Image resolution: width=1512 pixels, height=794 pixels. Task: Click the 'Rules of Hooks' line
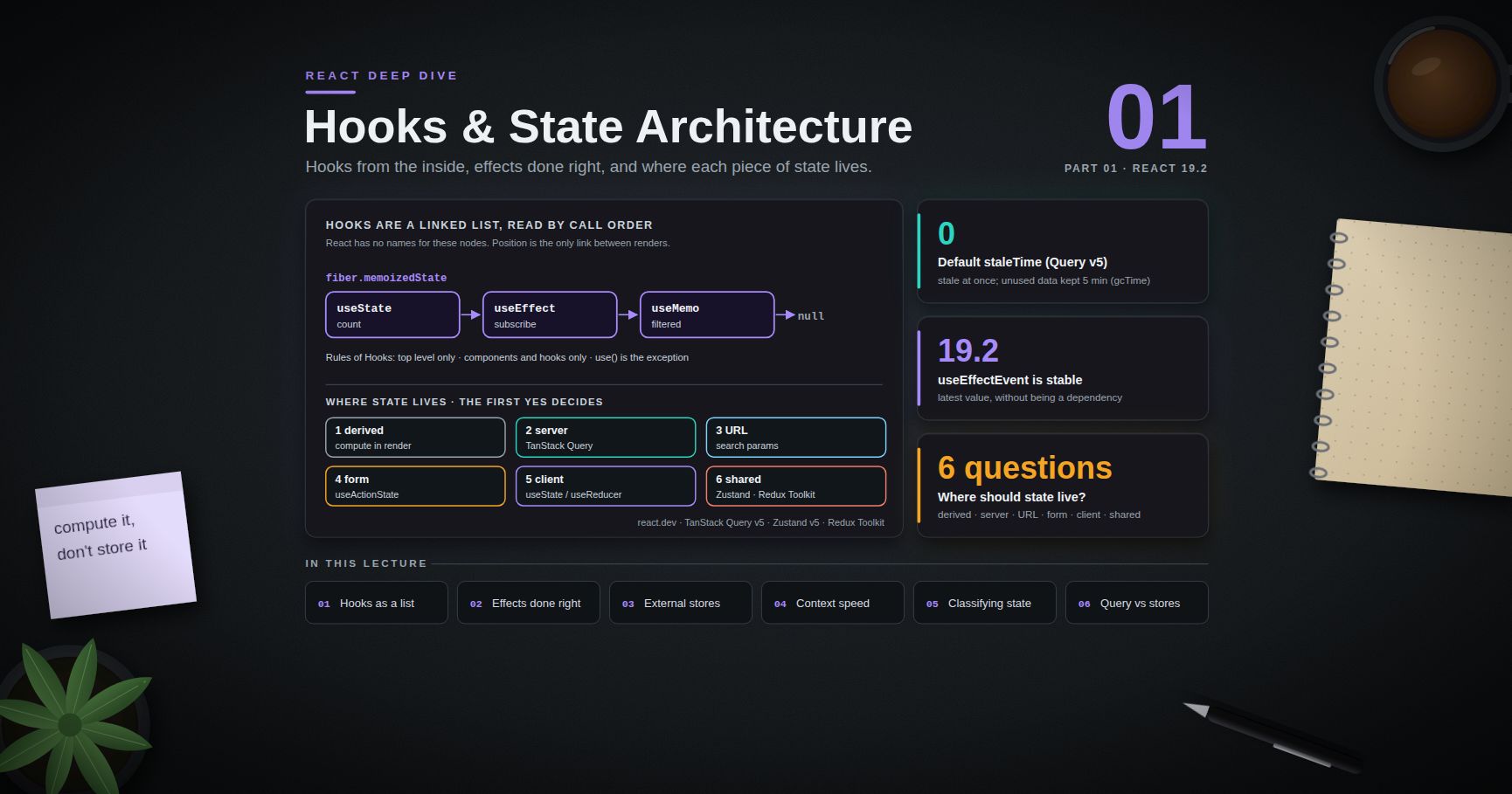[x=507, y=357]
